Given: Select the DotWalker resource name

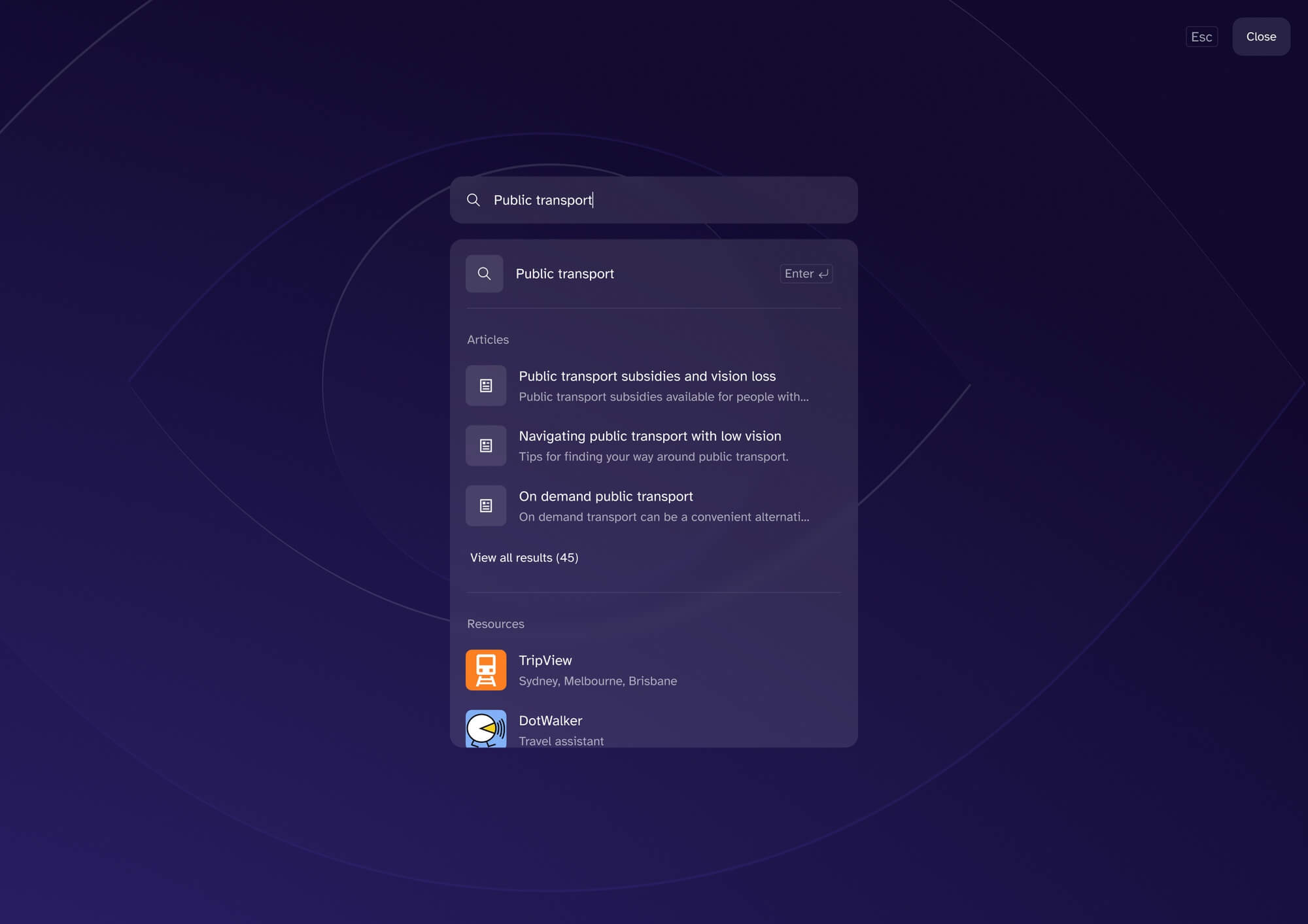Looking at the screenshot, I should [551, 721].
